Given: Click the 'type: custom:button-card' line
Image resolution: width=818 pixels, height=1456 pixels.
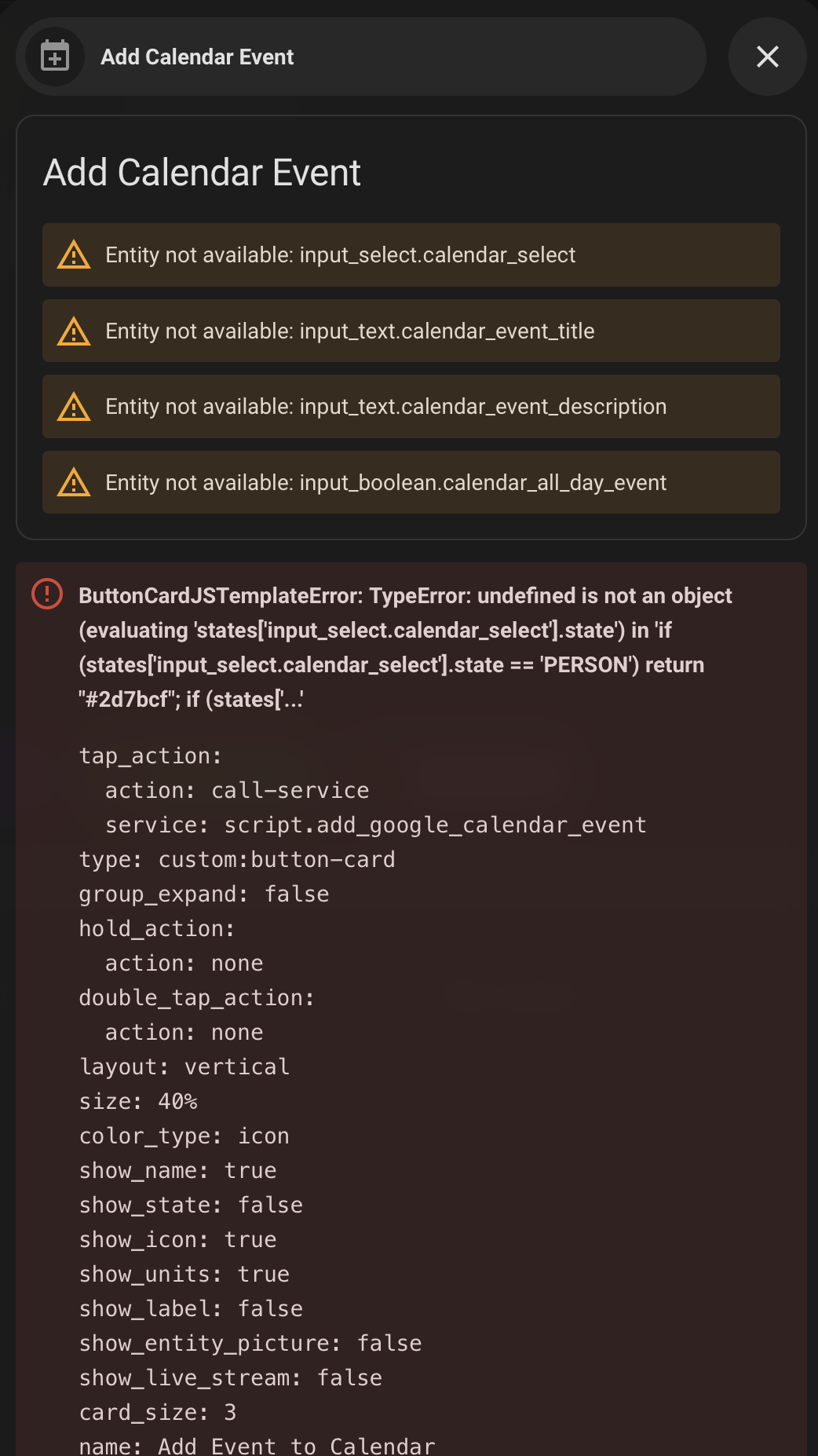Looking at the screenshot, I should click(237, 859).
